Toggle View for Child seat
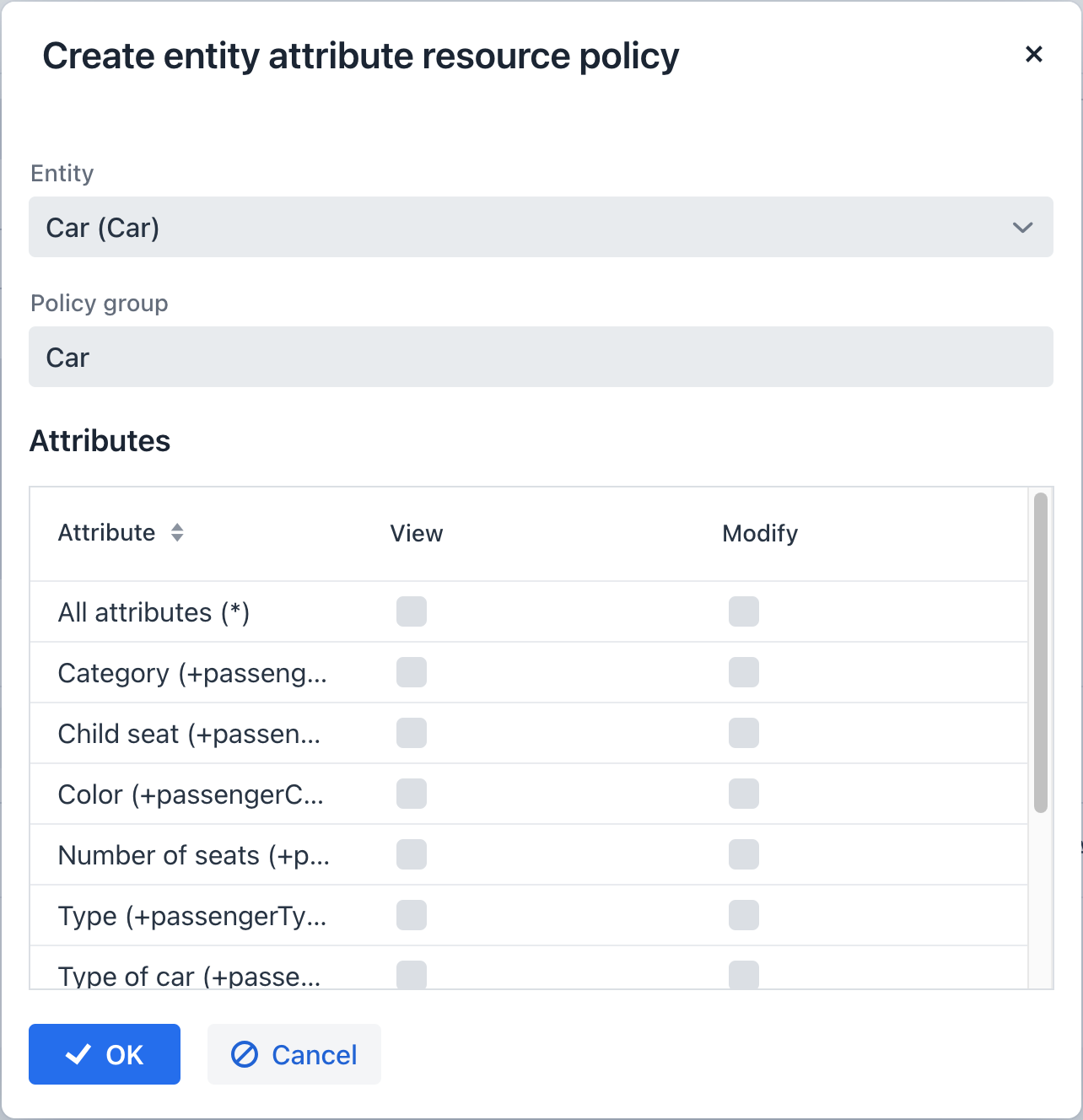1083x1120 pixels. pos(412,733)
